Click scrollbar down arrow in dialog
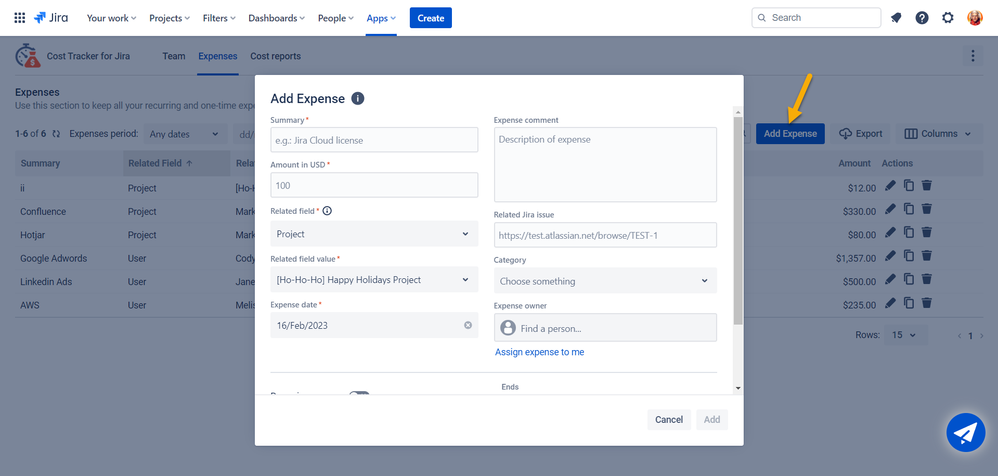This screenshot has height=476, width=998. 738,388
